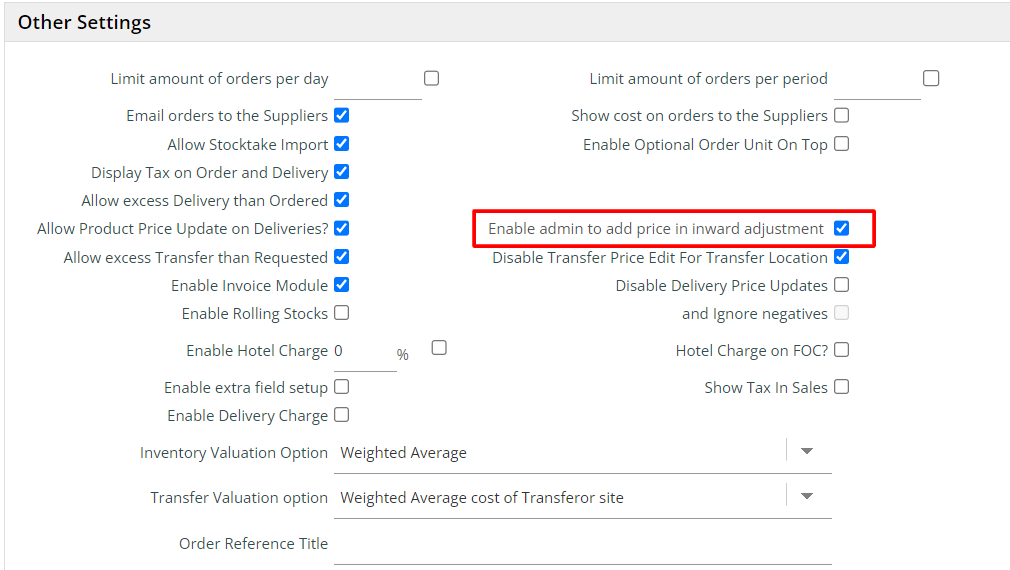Enable Delivery Charge checkbox

(342, 415)
